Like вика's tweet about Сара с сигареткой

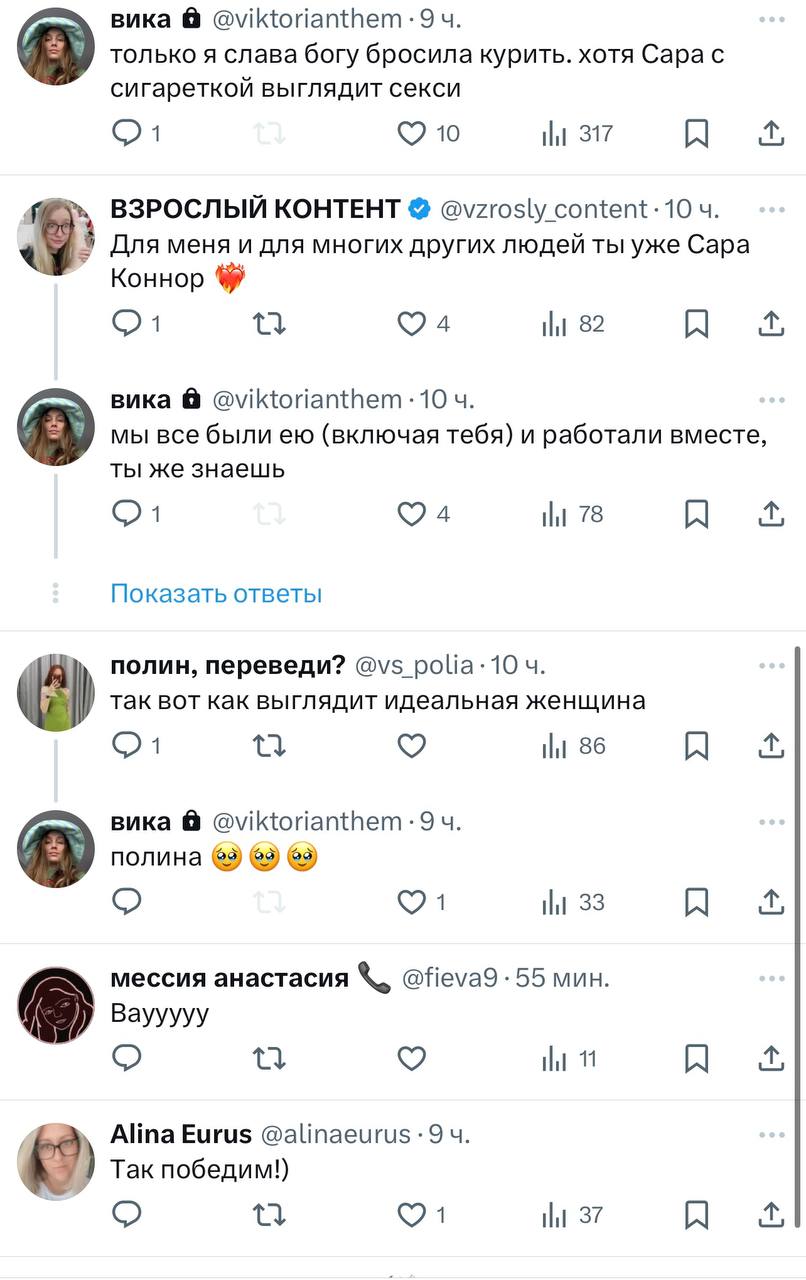point(412,133)
